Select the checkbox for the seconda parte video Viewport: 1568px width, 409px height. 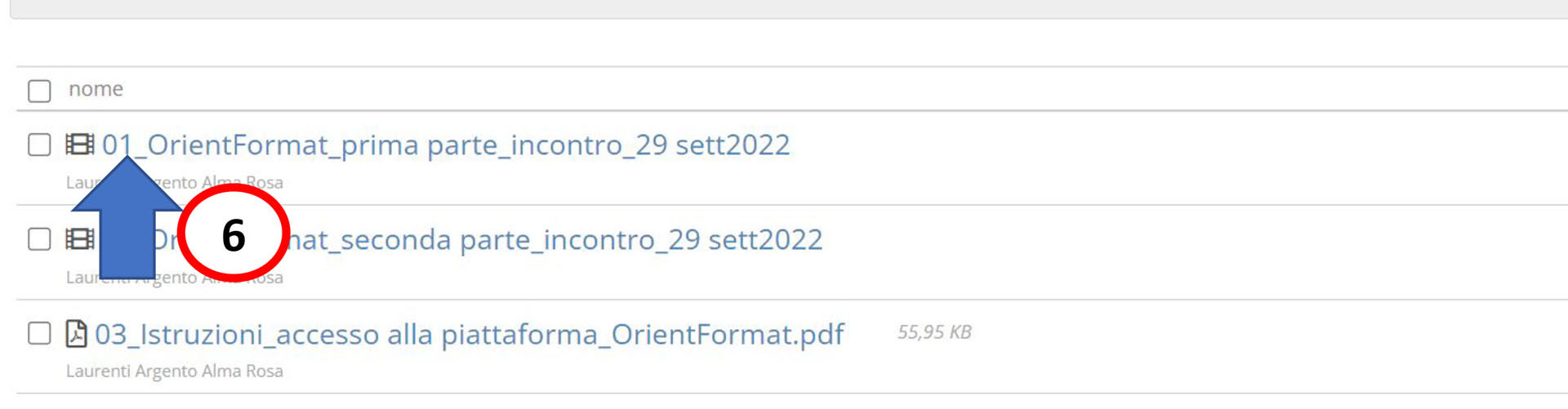tap(39, 239)
